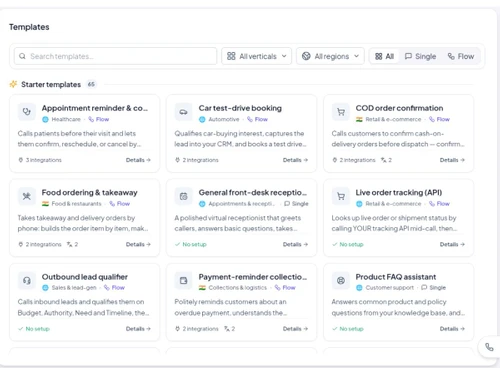Click the COD order confirmation title

pos(399,108)
